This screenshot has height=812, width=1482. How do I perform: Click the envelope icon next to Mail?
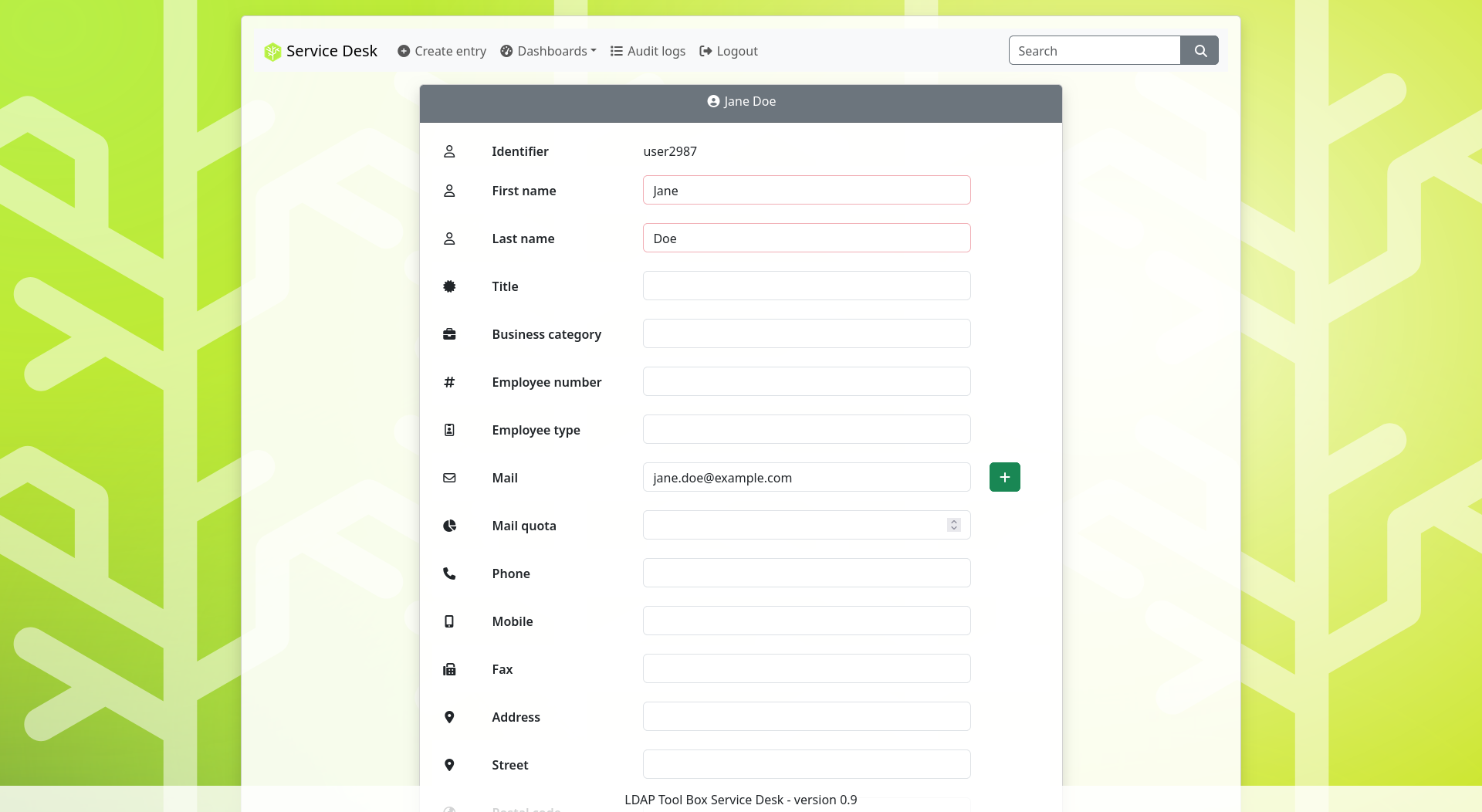449,478
